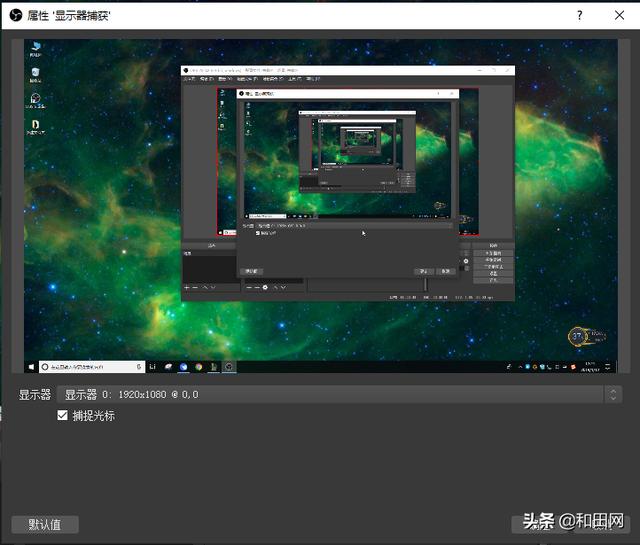Click the nested OBS window in preview
The height and width of the screenshot is (545, 640).
[x=348, y=183]
